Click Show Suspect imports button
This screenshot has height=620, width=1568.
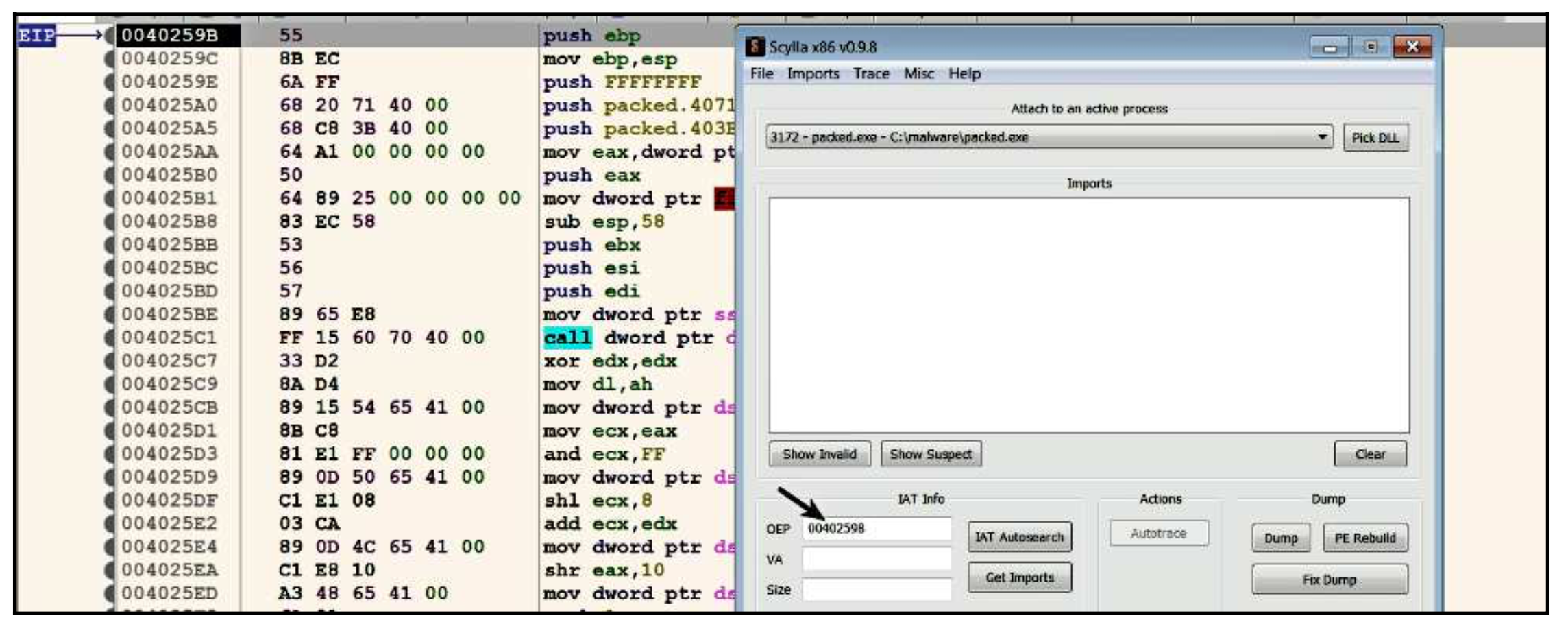(x=931, y=454)
